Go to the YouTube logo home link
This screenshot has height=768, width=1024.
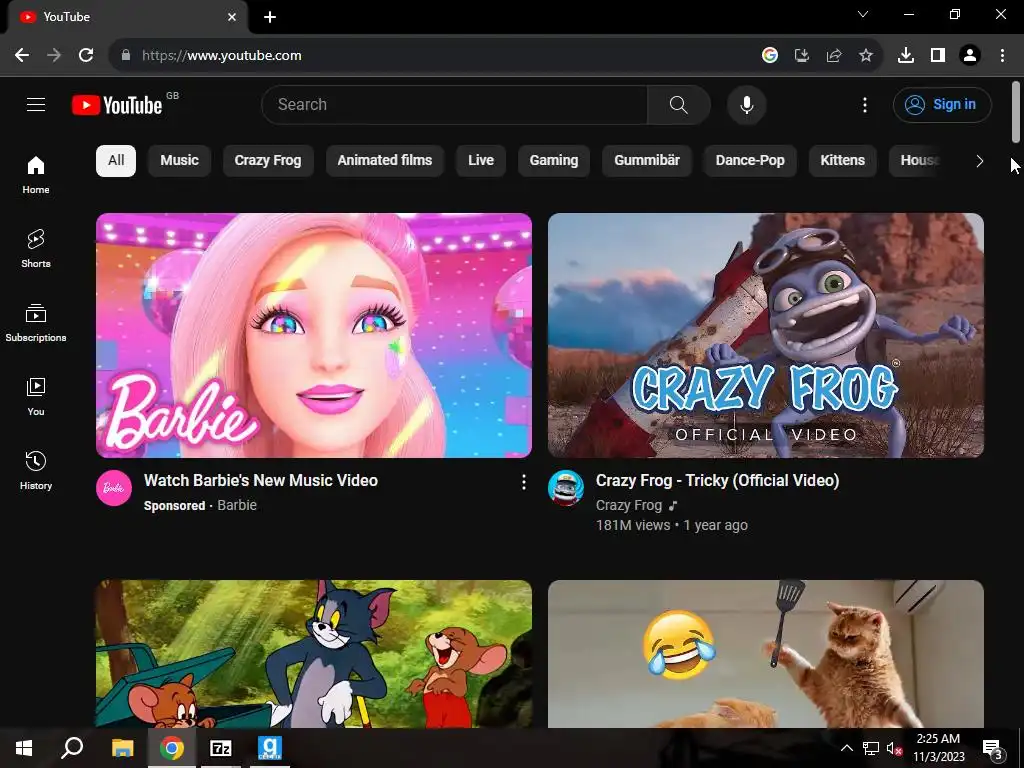117,105
